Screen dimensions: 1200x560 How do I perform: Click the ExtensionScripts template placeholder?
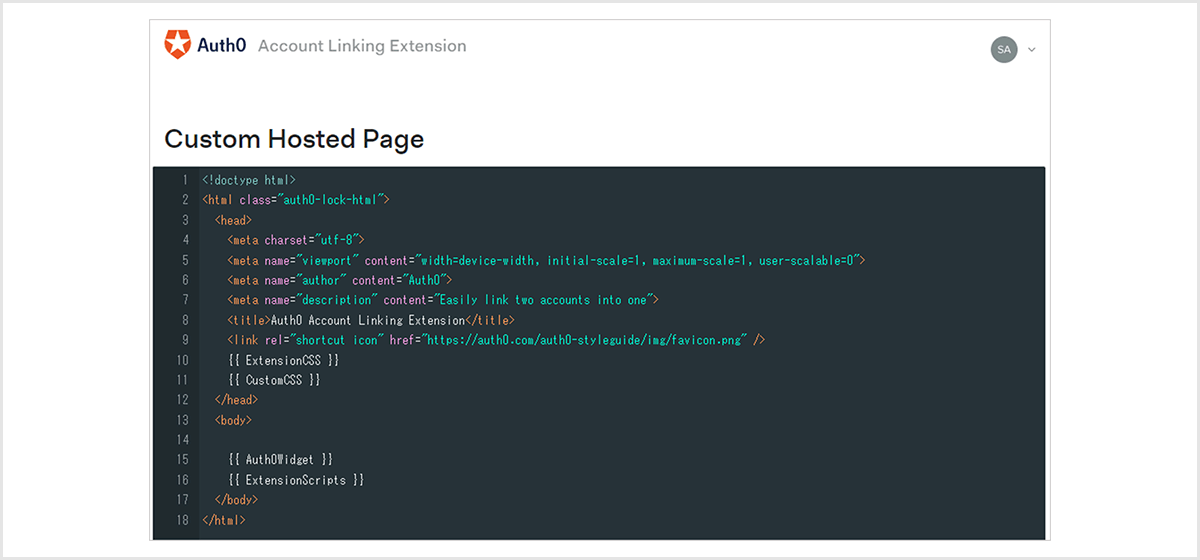click(x=296, y=480)
